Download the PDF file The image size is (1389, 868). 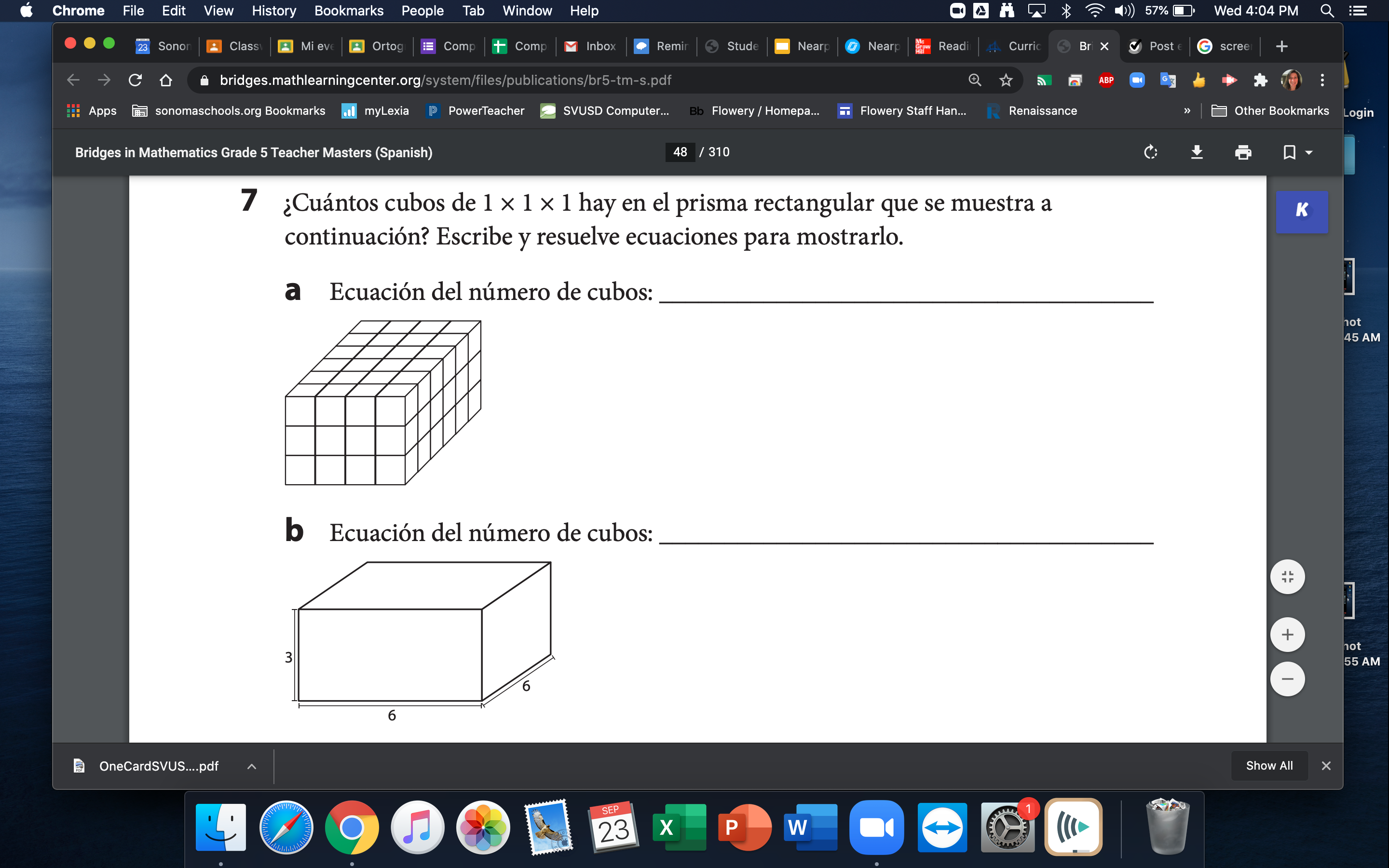(1197, 152)
